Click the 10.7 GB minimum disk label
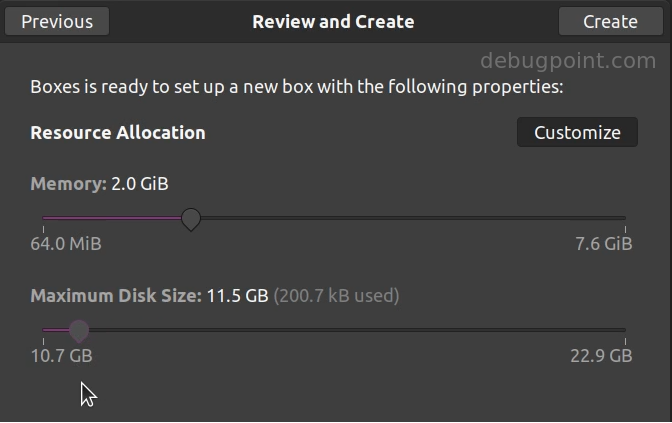This screenshot has width=672, height=423. click(x=62, y=356)
